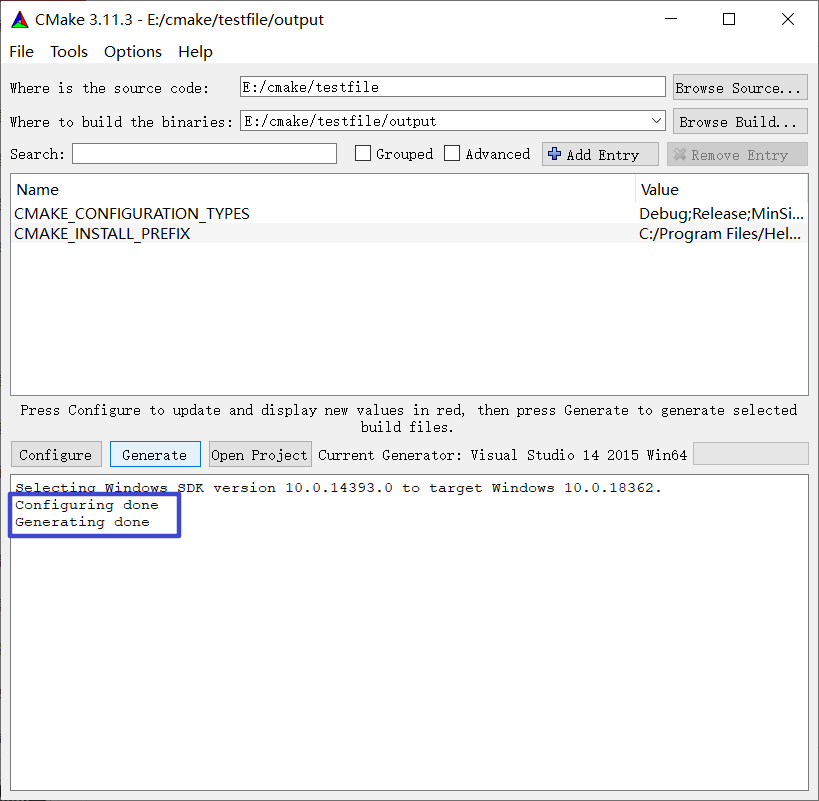Click the Value column header
Screen dimensions: 819x801
tap(721, 190)
